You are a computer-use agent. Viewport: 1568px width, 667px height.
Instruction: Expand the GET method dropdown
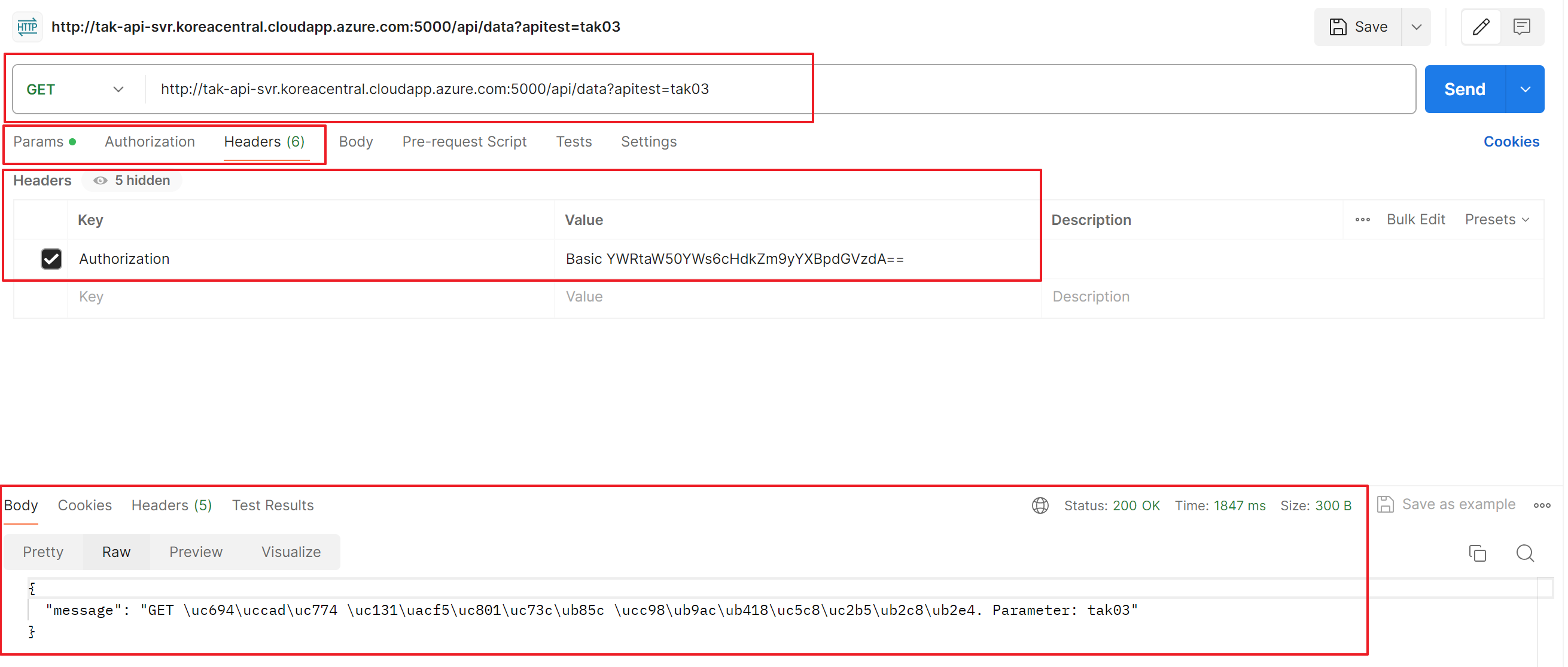point(118,90)
